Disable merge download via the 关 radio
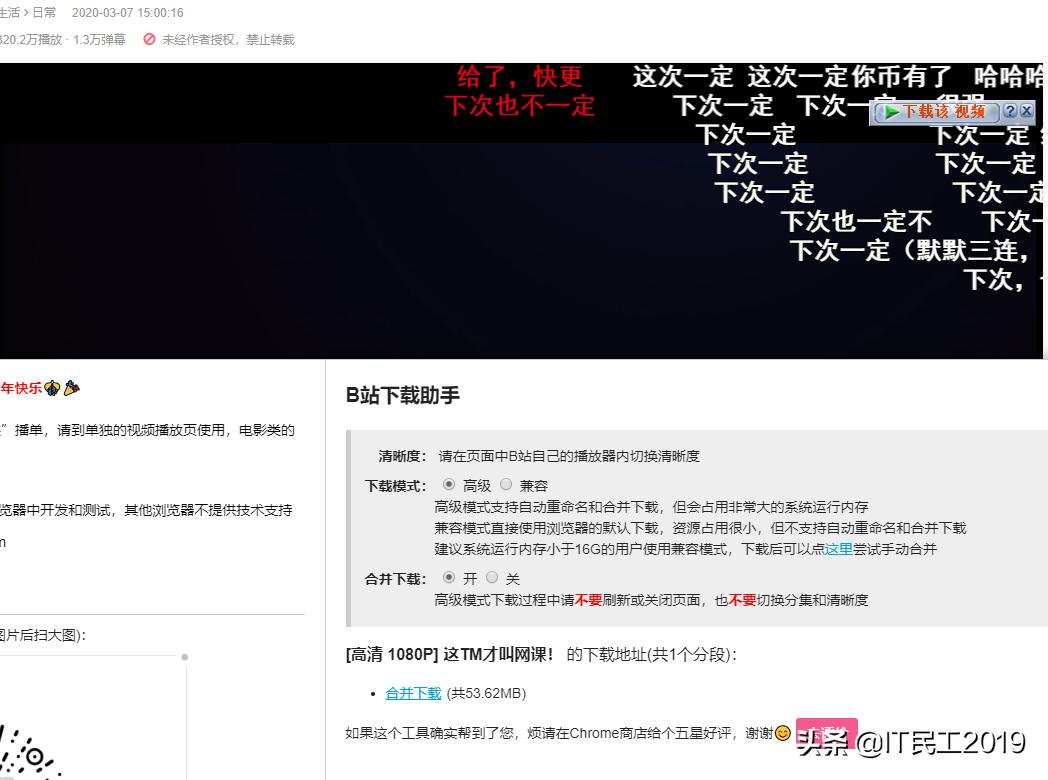The height and width of the screenshot is (780, 1048). [491, 577]
